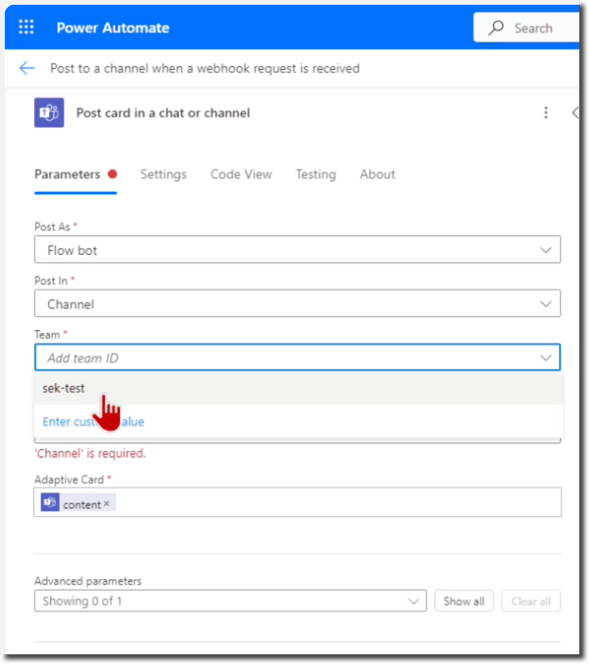Click the content dynamic token
The height and width of the screenshot is (664, 589).
(x=78, y=502)
